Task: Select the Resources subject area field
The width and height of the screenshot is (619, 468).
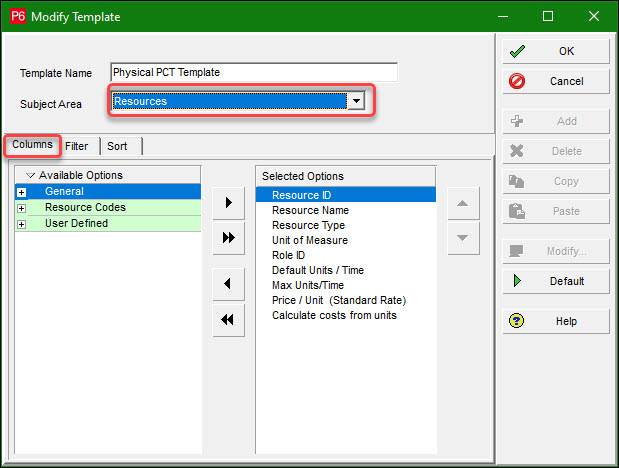Action: pos(229,101)
